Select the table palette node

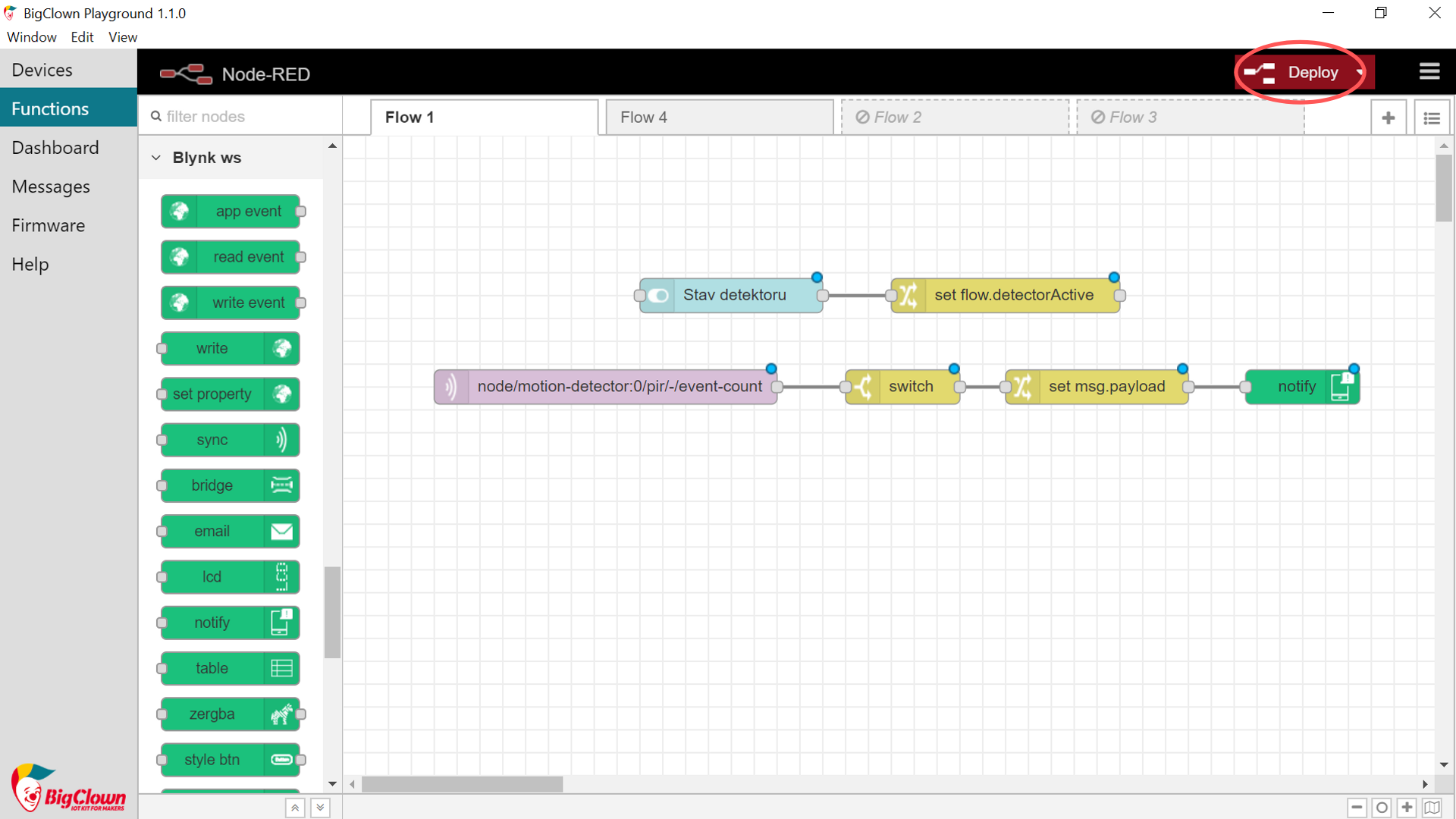[230, 668]
